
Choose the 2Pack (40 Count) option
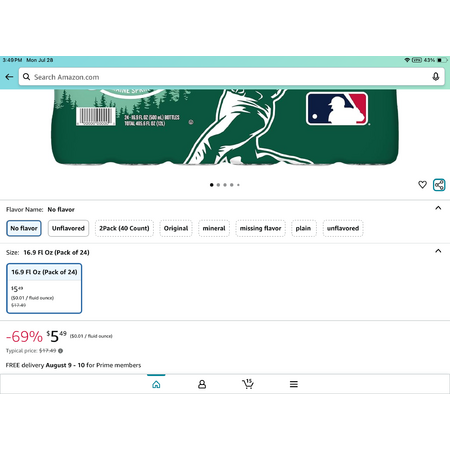click(x=124, y=228)
